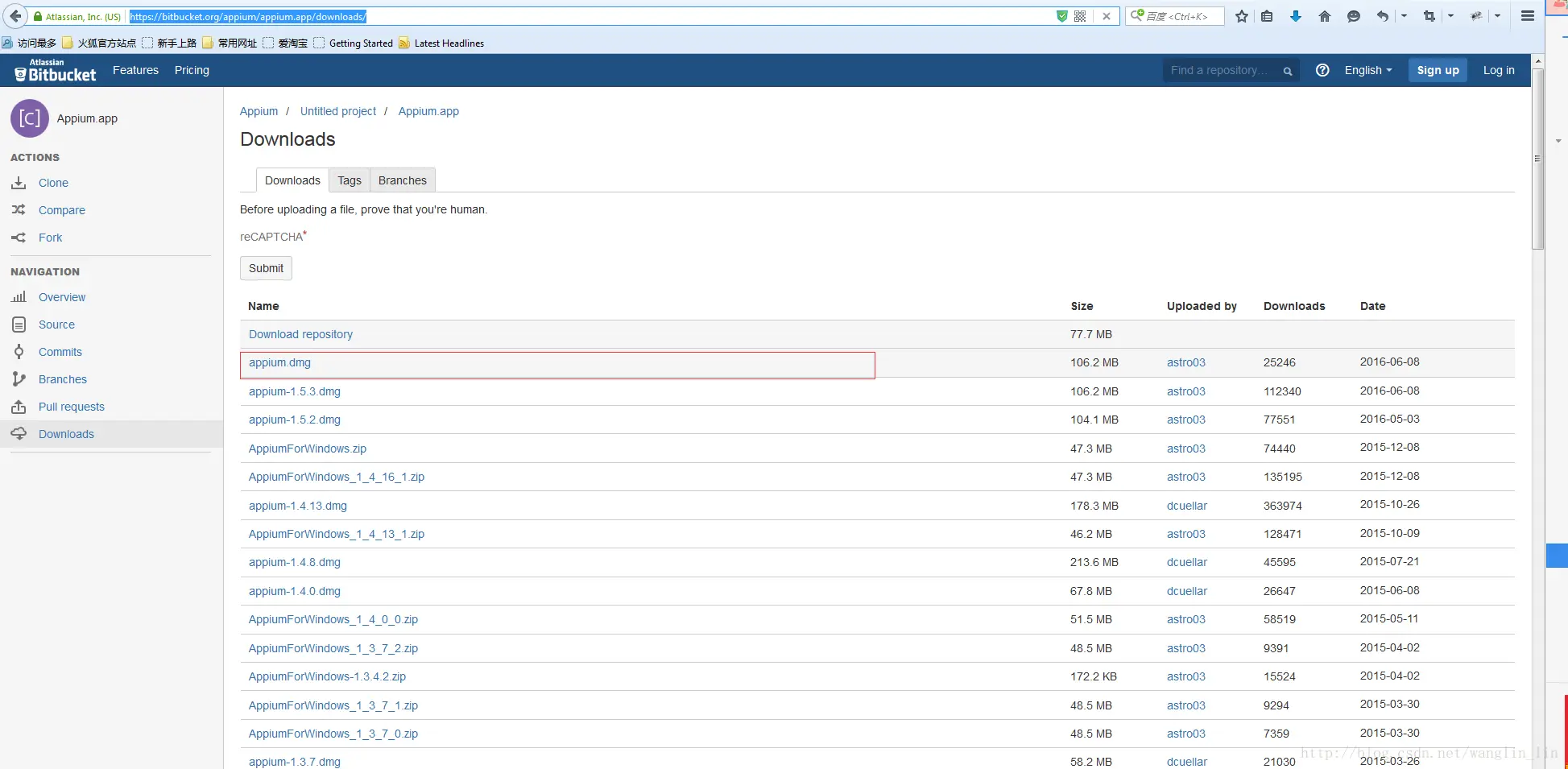Click the Atlassian Bitbucket logo
Image resolution: width=1568 pixels, height=769 pixels.
[56, 71]
